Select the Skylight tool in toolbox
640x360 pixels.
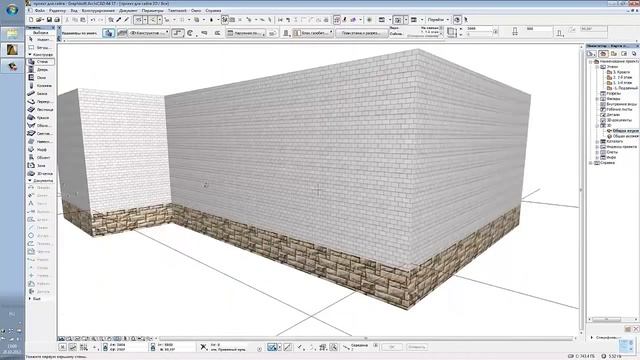40,133
